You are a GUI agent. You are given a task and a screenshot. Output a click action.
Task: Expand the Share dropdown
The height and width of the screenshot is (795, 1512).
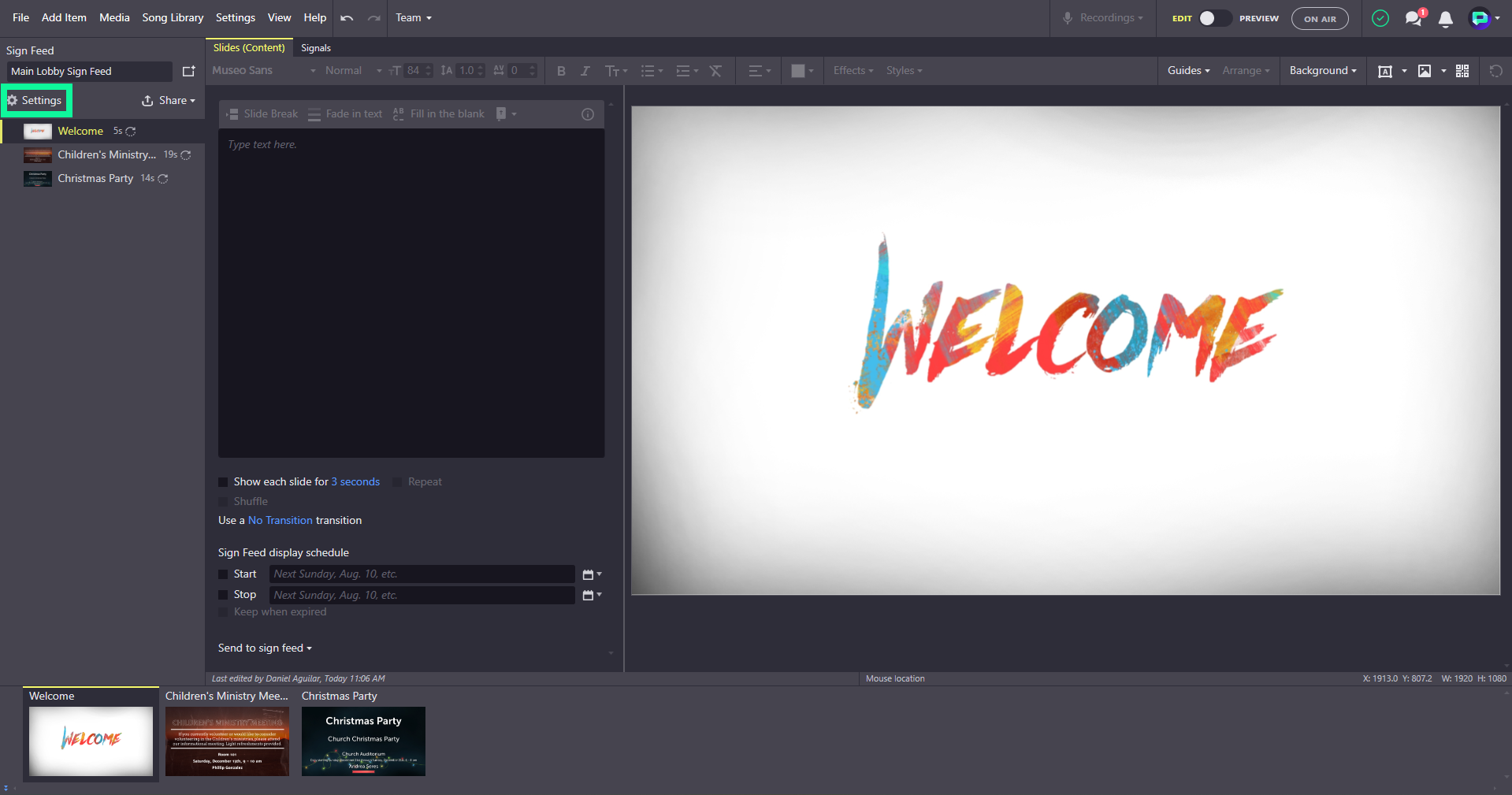pyautogui.click(x=169, y=101)
